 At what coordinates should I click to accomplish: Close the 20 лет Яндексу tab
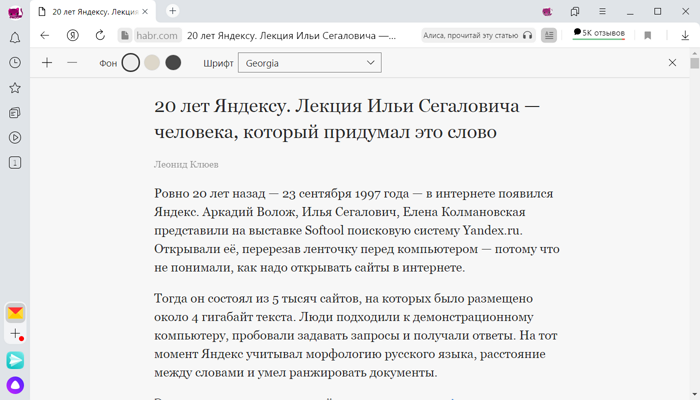[x=145, y=12]
